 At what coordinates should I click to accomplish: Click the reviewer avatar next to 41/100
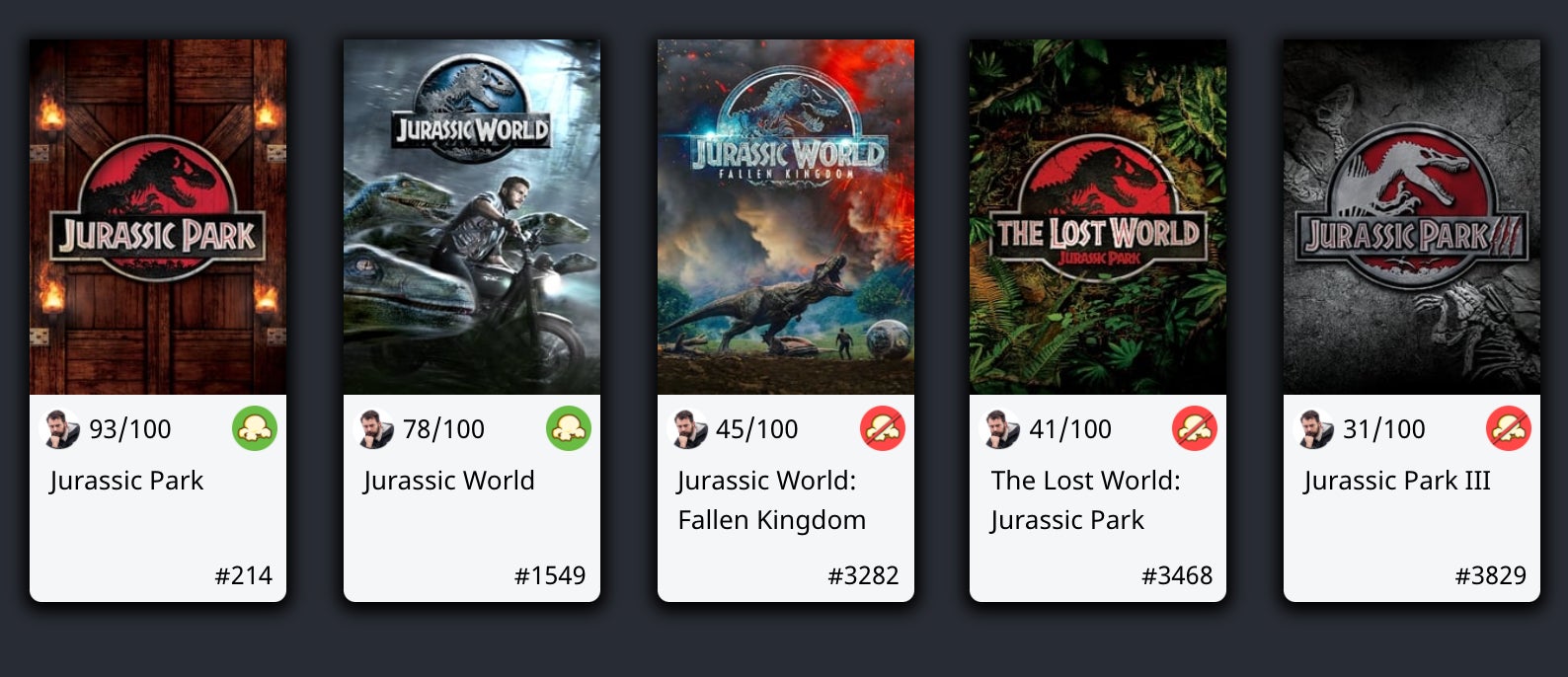(x=1001, y=429)
